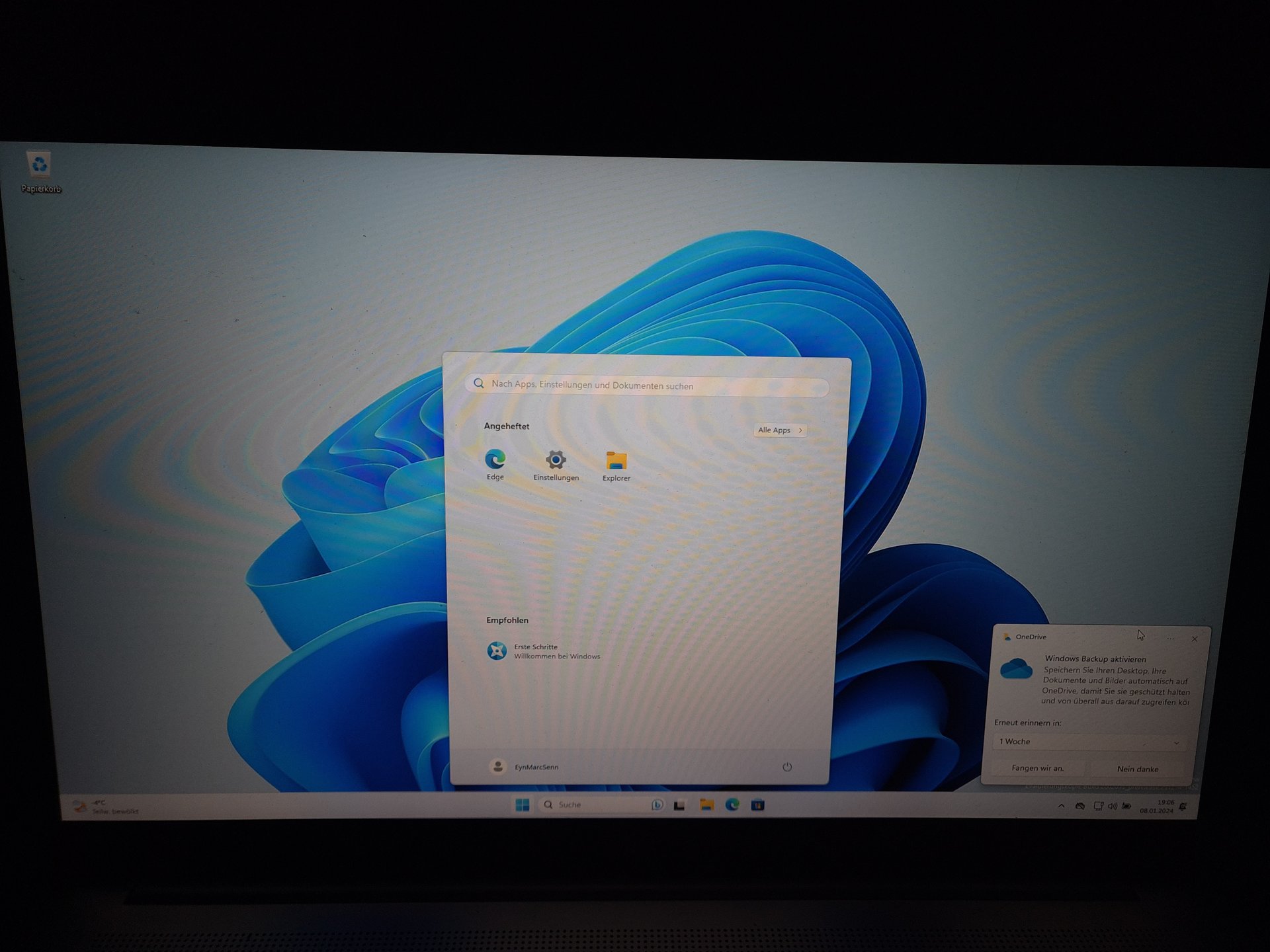Click the power button in Start menu
Screen dimensions: 1270x952
787,767
